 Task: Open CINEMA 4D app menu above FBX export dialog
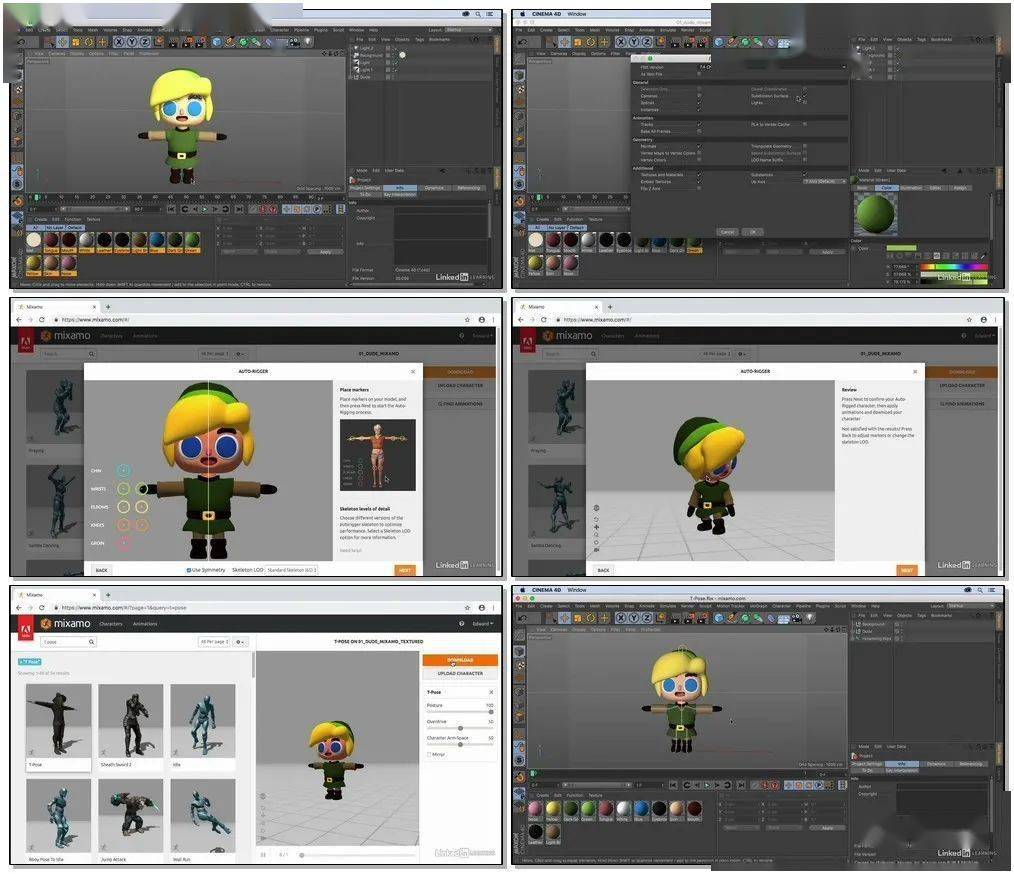(546, 14)
